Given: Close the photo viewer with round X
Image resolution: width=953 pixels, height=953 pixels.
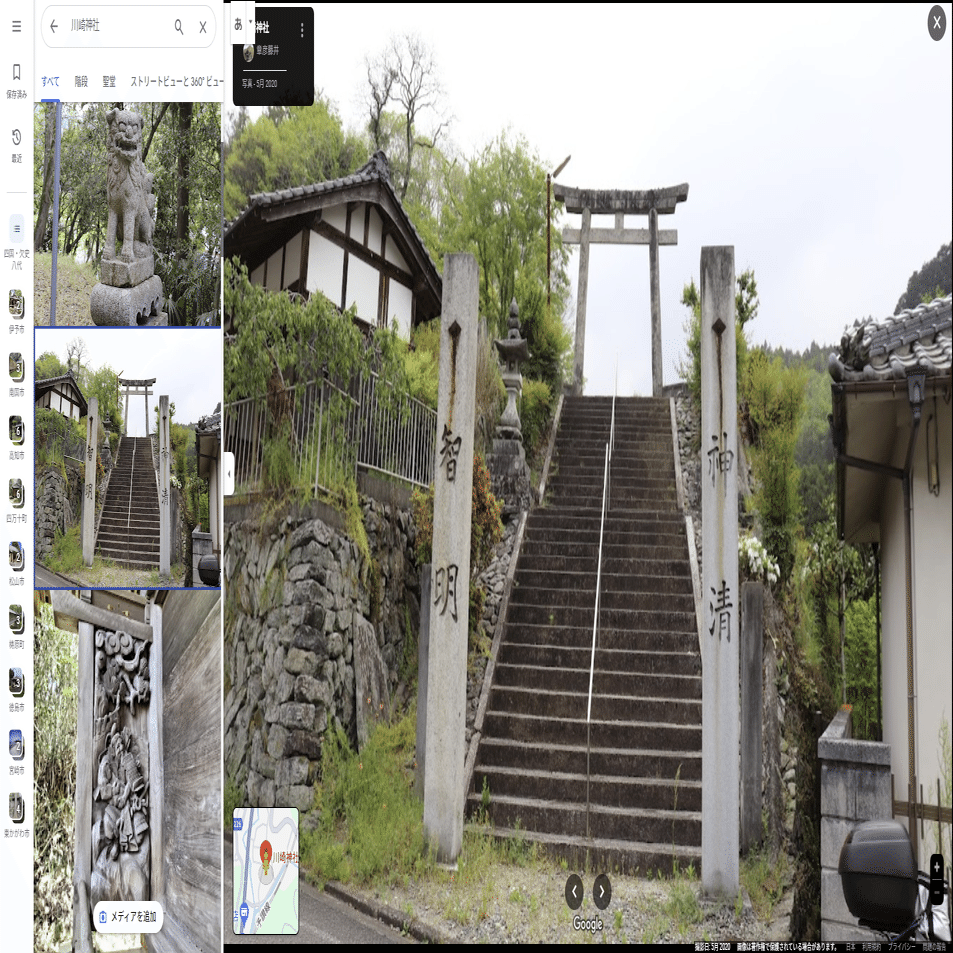Looking at the screenshot, I should (x=937, y=23).
